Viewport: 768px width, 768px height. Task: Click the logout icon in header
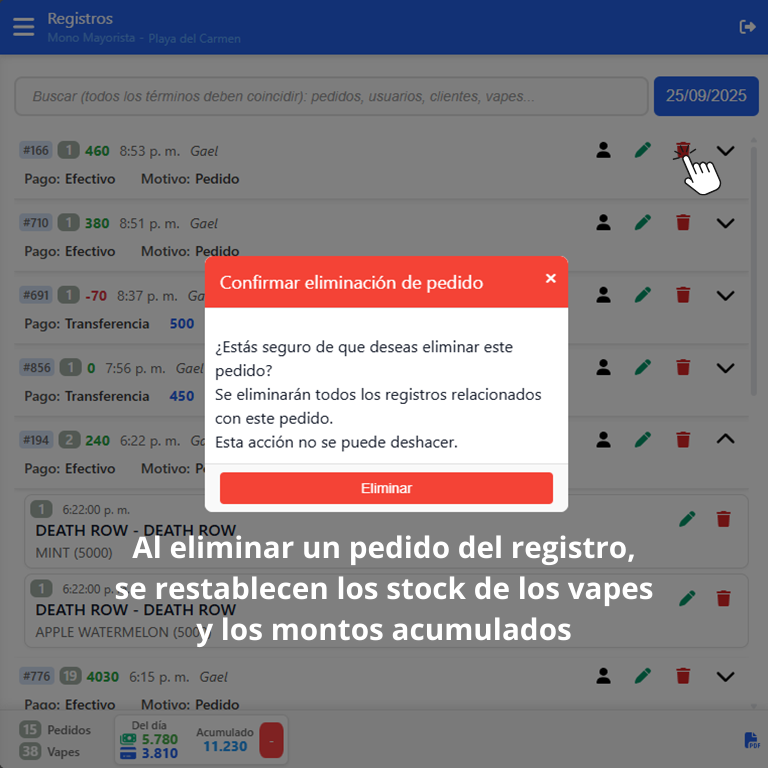747,27
